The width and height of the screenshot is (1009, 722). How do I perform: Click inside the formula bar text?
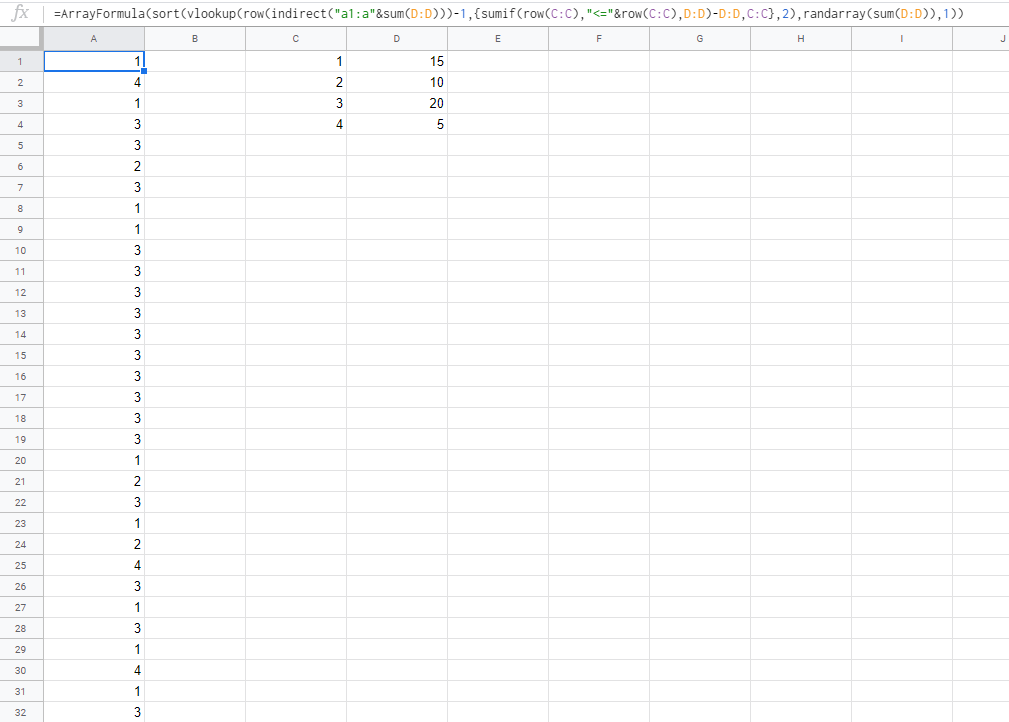coord(508,14)
